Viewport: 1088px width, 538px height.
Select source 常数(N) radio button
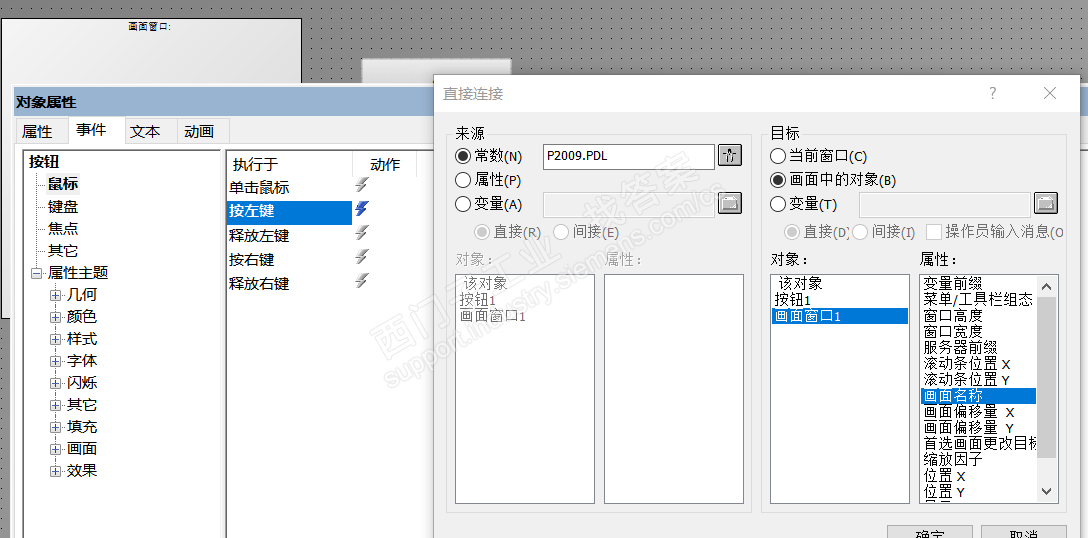(463, 156)
